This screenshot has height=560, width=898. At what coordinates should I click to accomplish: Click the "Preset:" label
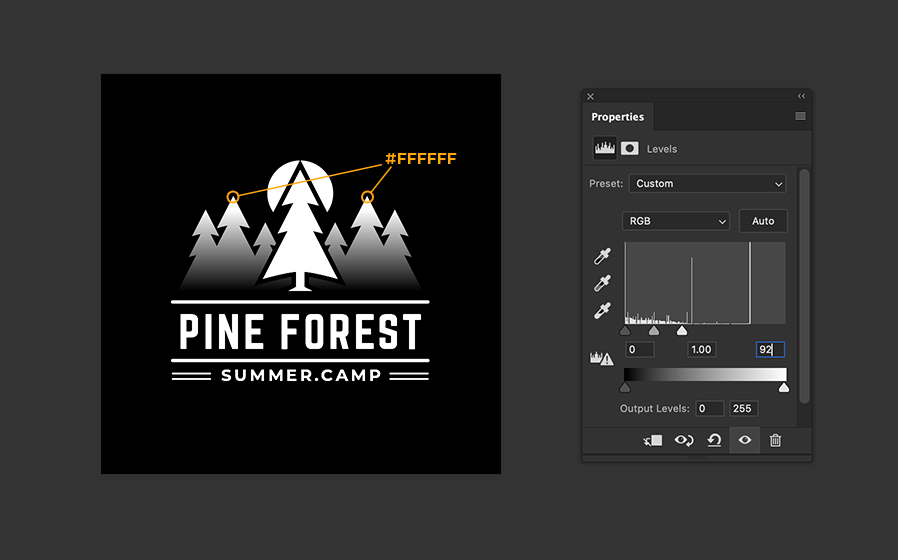606,184
